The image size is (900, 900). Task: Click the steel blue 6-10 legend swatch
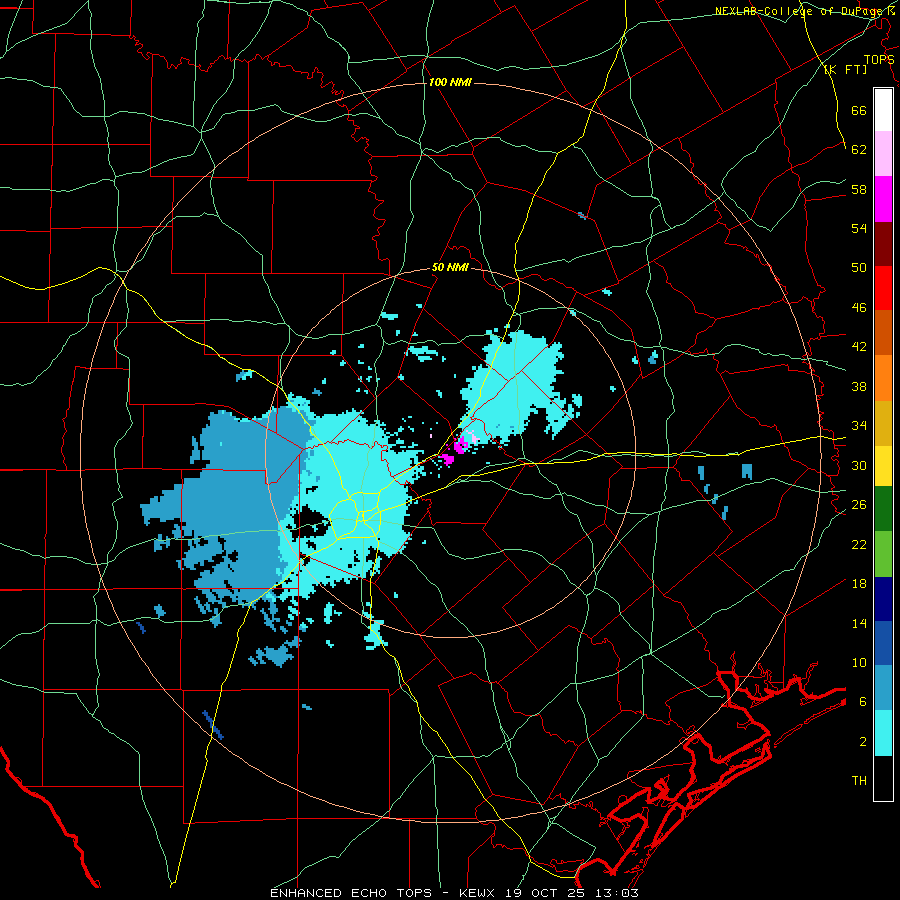(883, 688)
